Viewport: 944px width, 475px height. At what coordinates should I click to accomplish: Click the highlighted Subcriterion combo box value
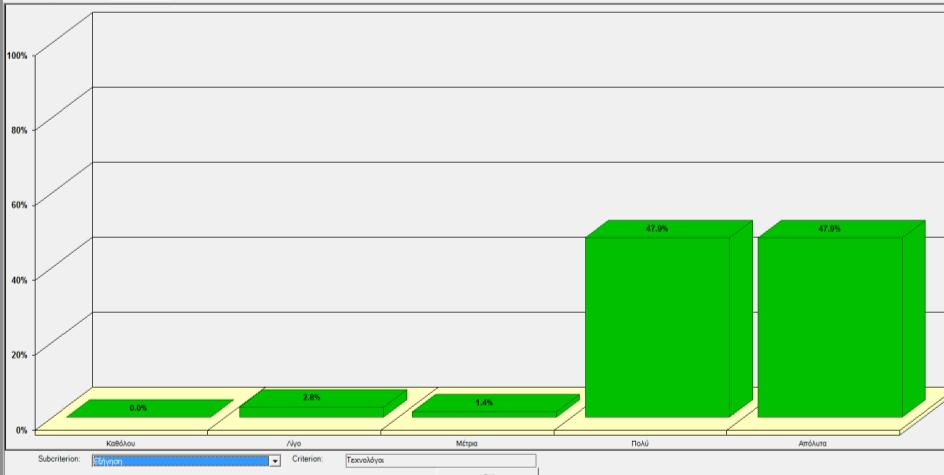click(181, 461)
